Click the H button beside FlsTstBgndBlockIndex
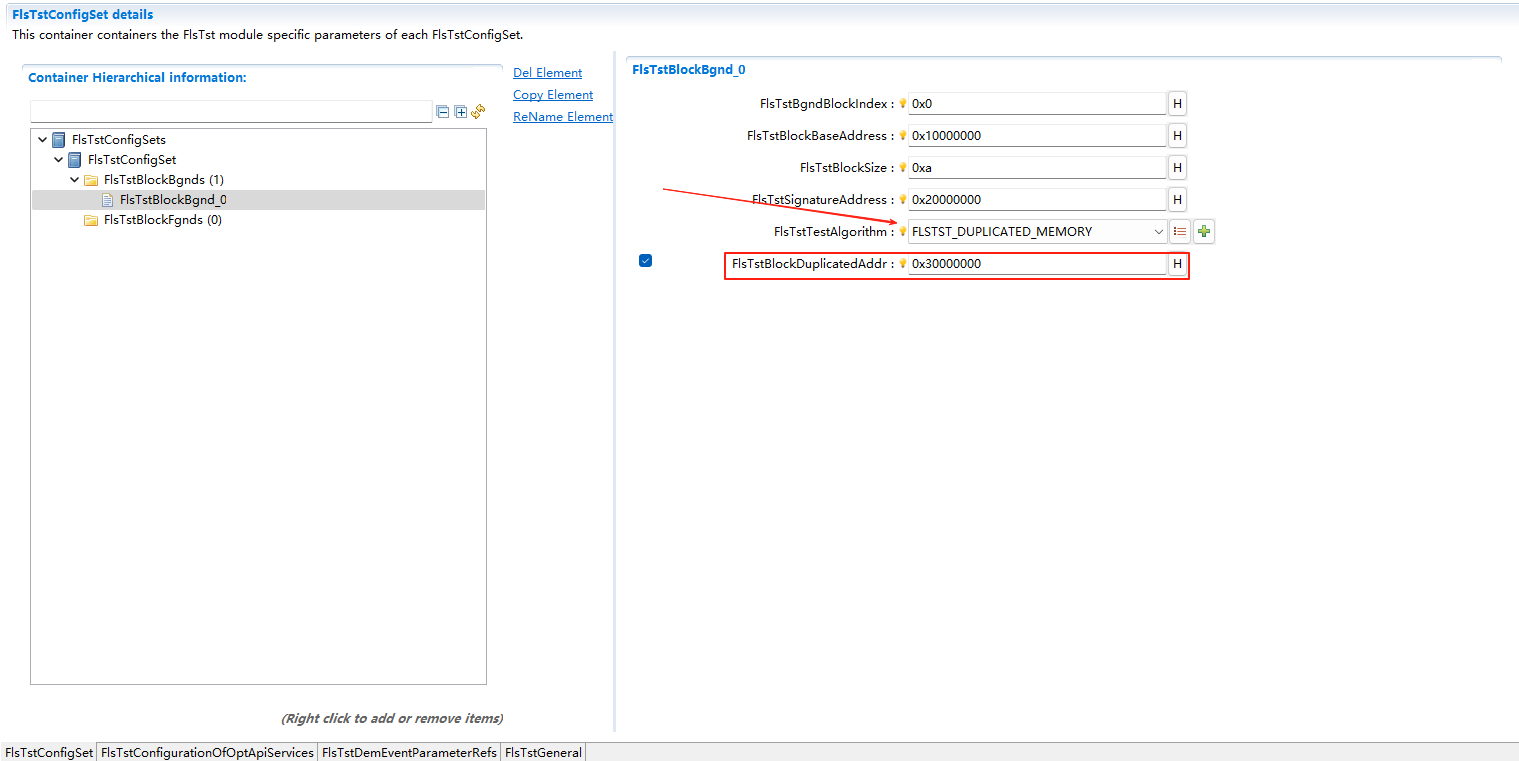The width and height of the screenshot is (1519, 761). pos(1177,103)
